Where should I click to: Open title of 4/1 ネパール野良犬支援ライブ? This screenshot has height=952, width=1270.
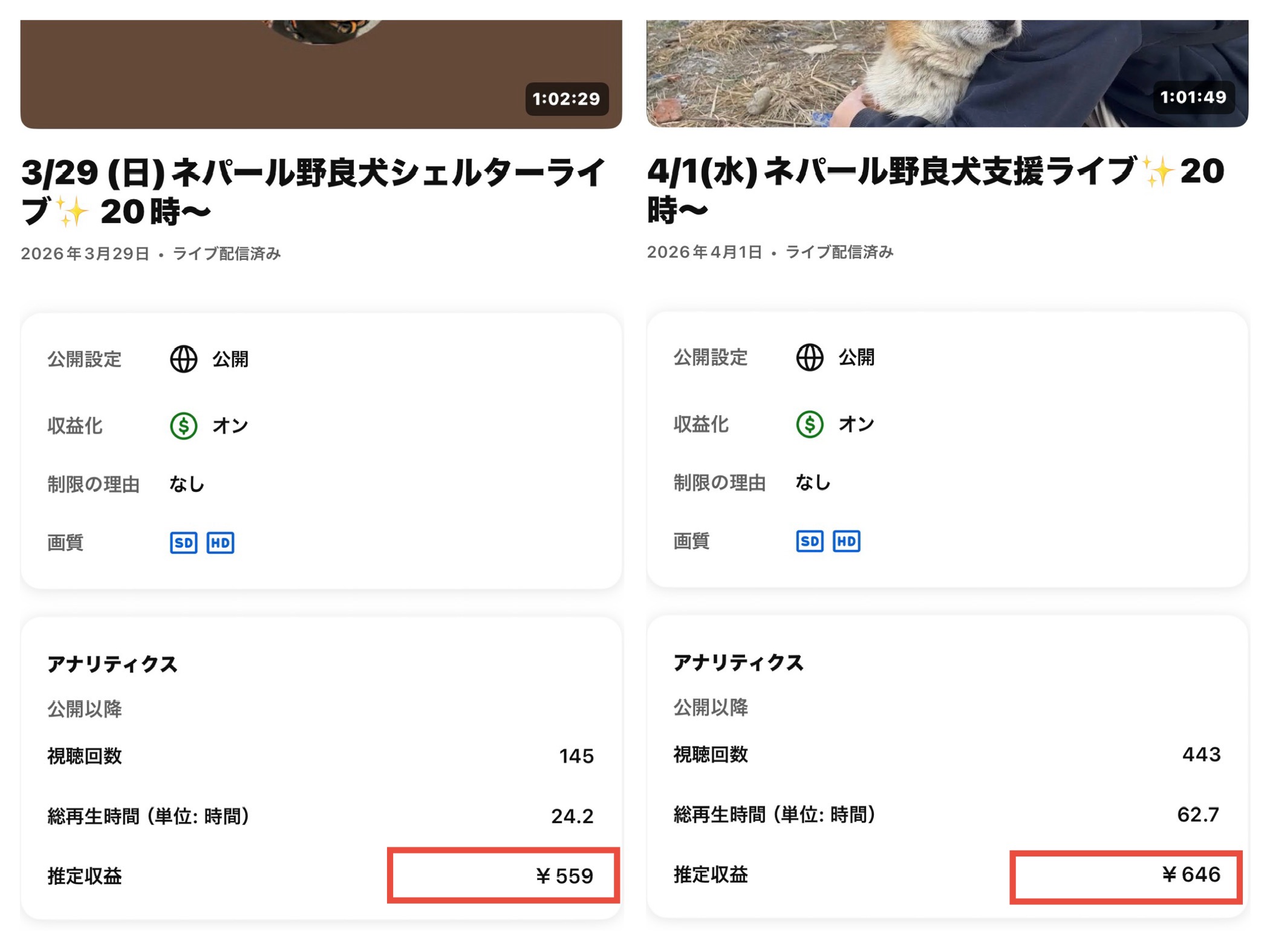(x=934, y=190)
